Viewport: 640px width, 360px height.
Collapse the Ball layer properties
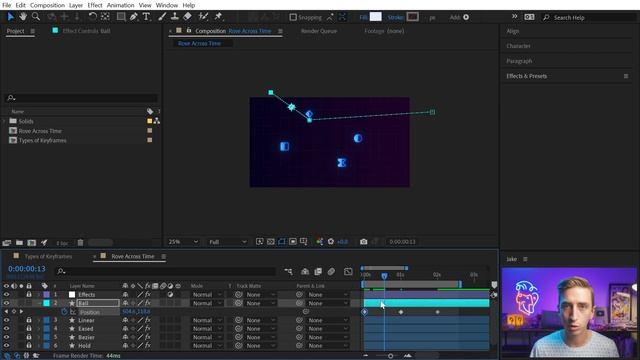click(40, 303)
